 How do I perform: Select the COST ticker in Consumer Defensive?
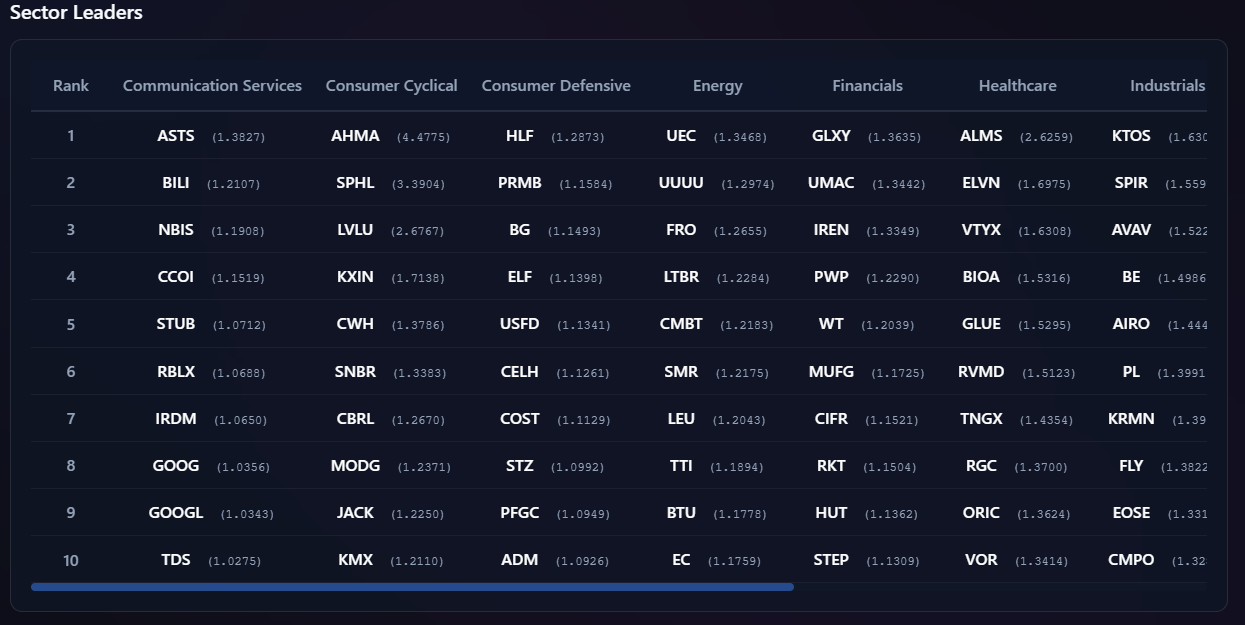520,419
